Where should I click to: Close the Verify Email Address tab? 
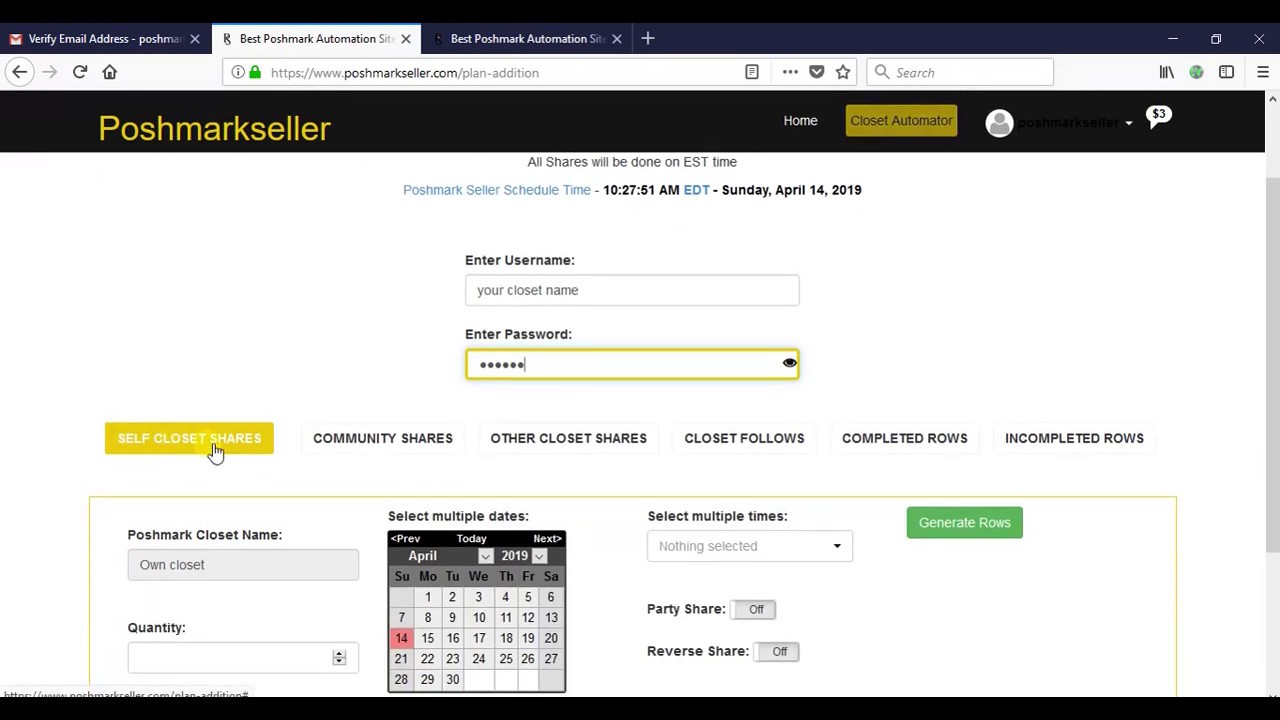(195, 39)
